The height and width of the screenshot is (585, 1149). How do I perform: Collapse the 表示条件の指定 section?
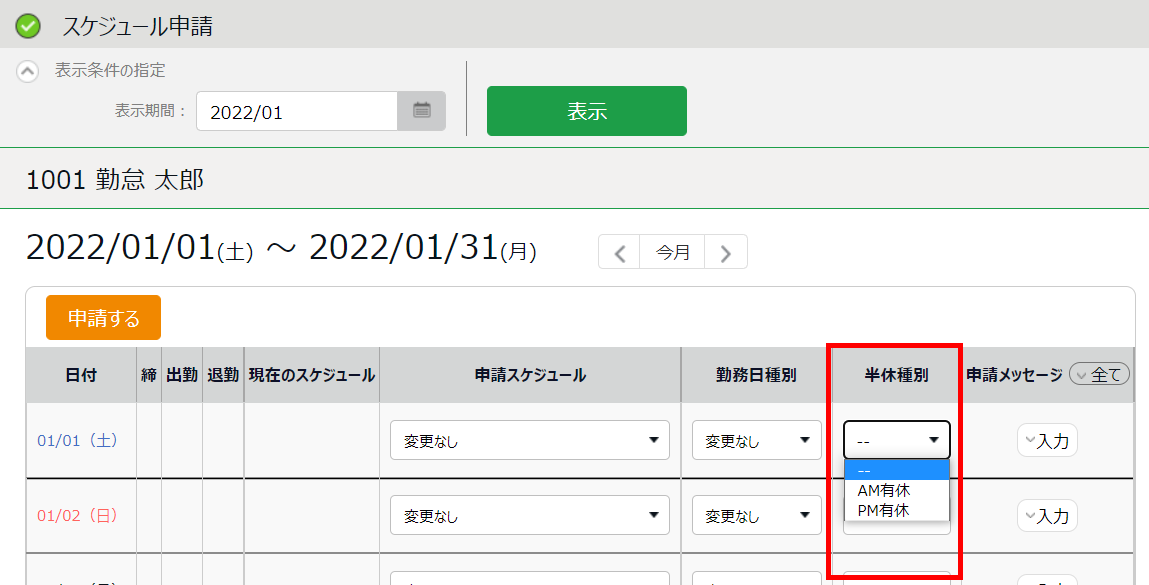pos(29,71)
